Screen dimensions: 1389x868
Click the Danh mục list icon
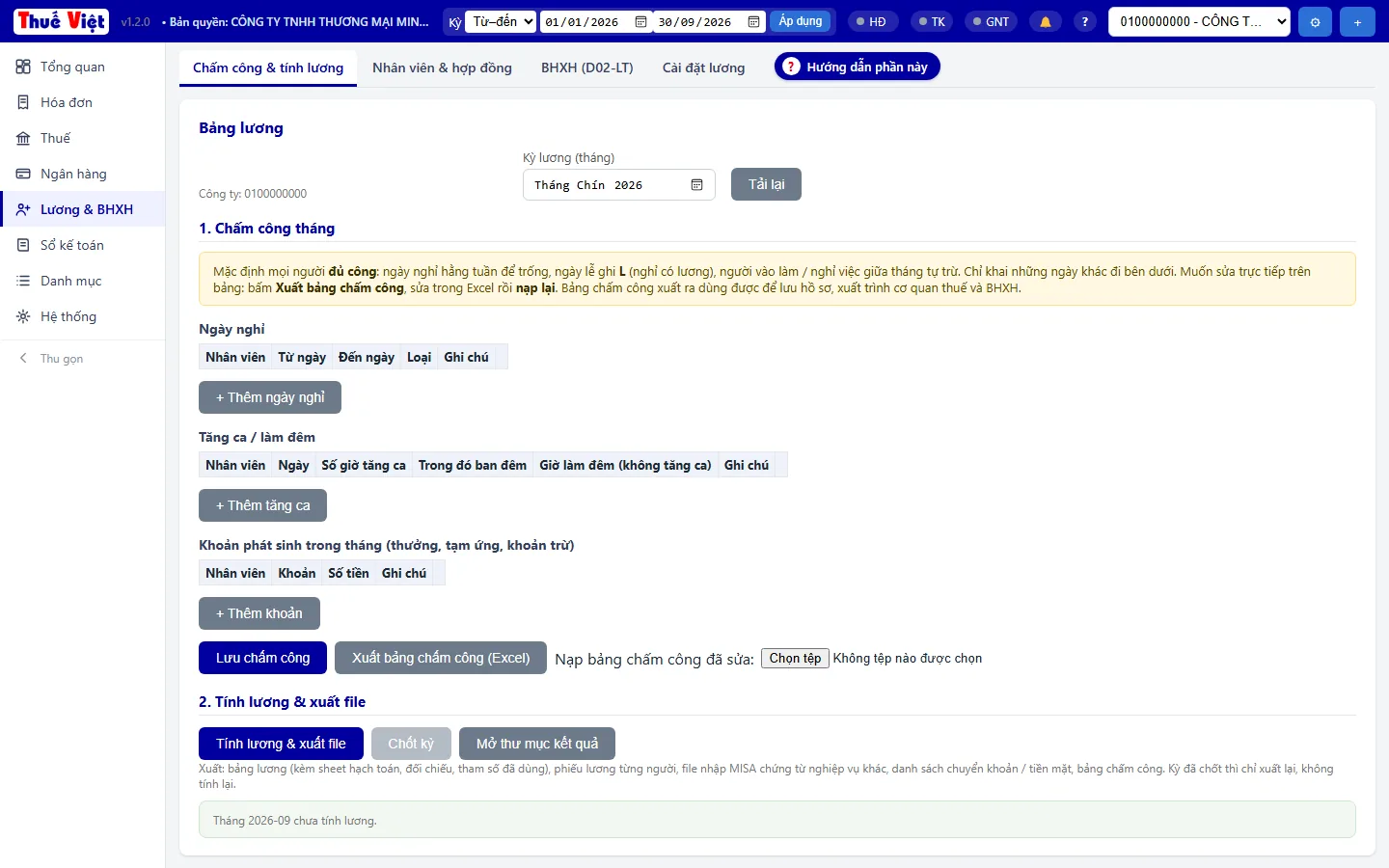[23, 281]
